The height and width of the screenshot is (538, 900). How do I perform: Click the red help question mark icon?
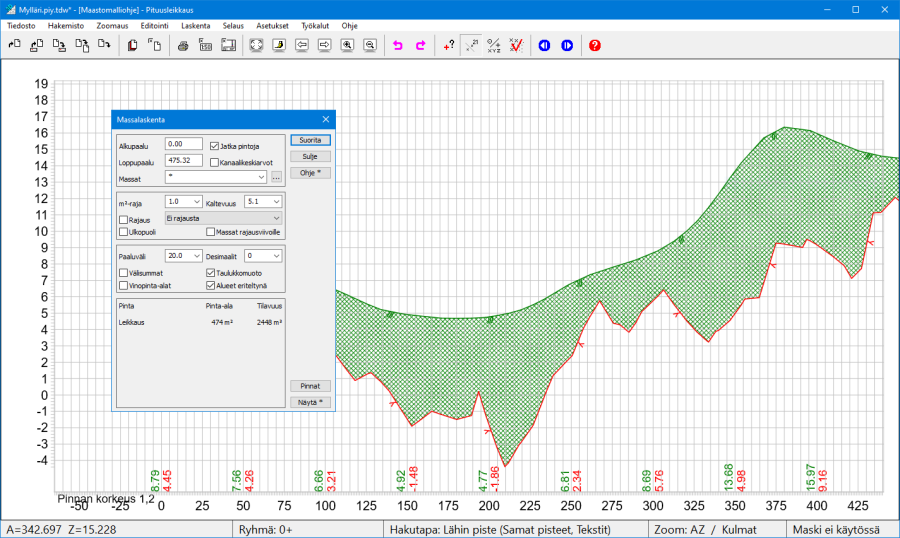[x=595, y=45]
